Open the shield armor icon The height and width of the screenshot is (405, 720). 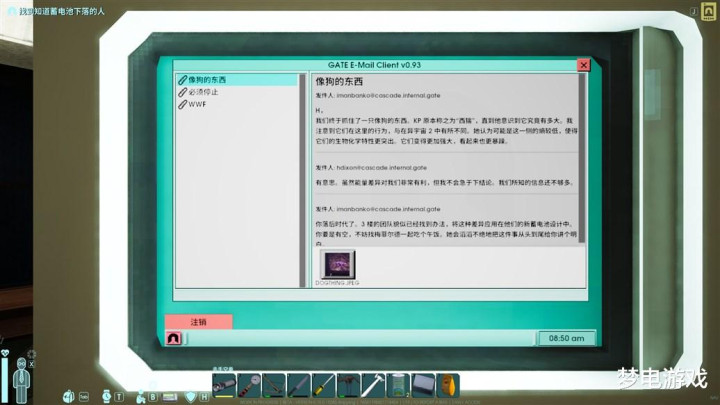pyautogui.click(x=191, y=397)
